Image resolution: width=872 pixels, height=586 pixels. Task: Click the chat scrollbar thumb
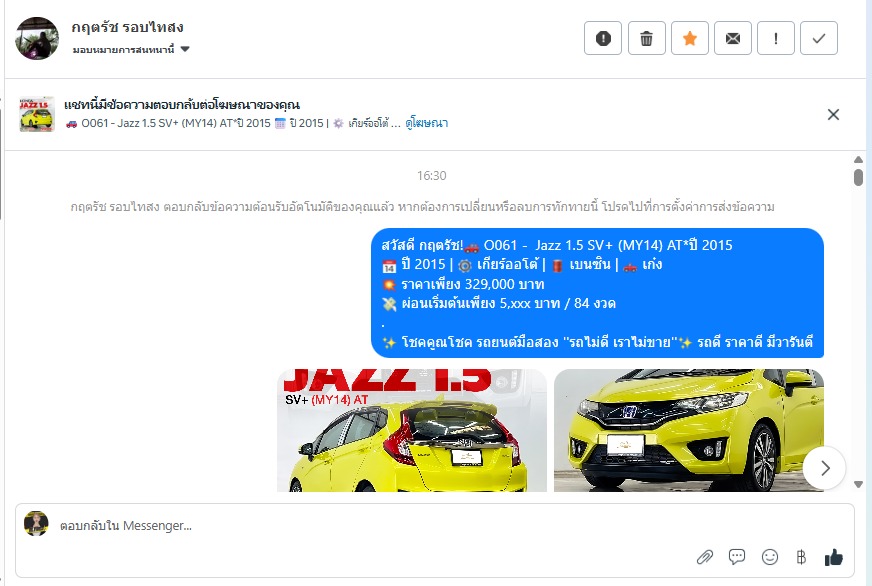point(858,177)
